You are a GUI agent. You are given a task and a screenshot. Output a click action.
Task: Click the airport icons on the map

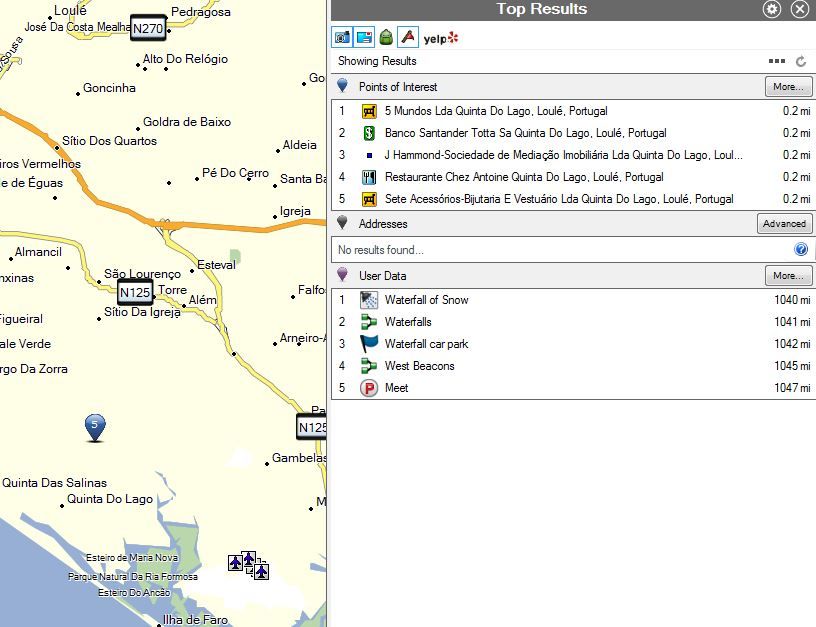[x=248, y=565]
